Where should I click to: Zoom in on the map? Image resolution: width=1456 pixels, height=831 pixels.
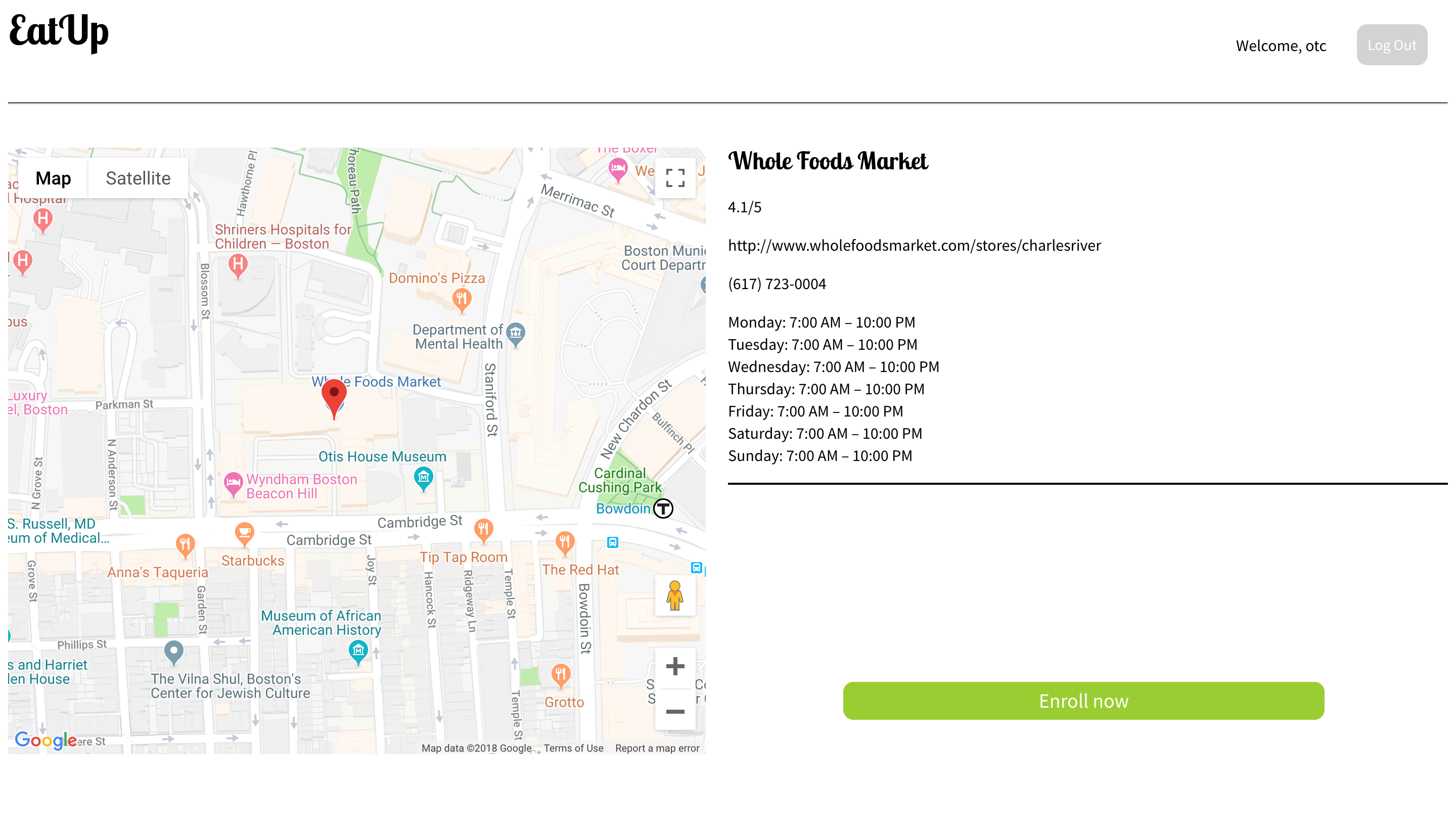pos(674,666)
